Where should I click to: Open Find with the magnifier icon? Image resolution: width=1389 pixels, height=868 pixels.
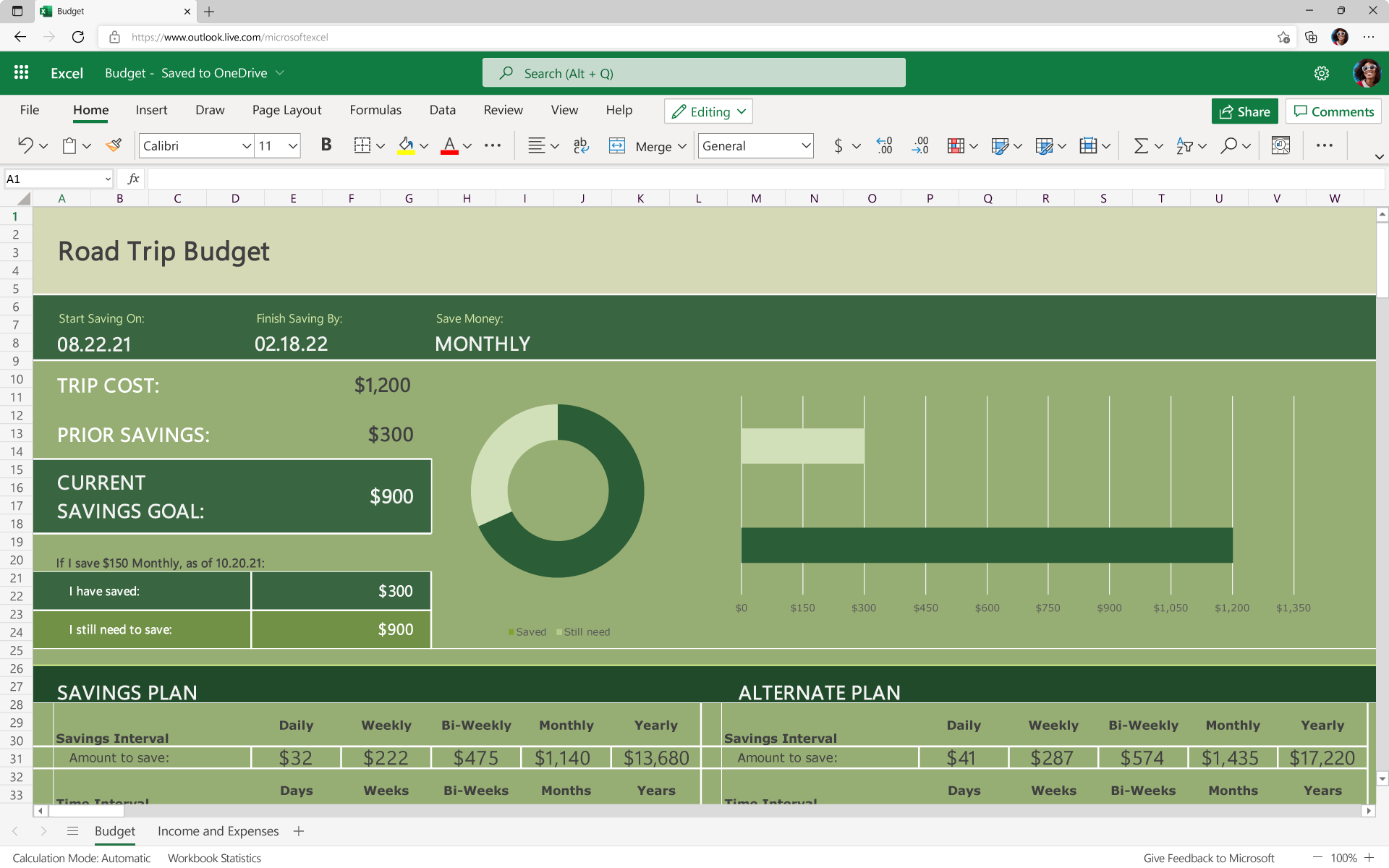[x=1229, y=145]
